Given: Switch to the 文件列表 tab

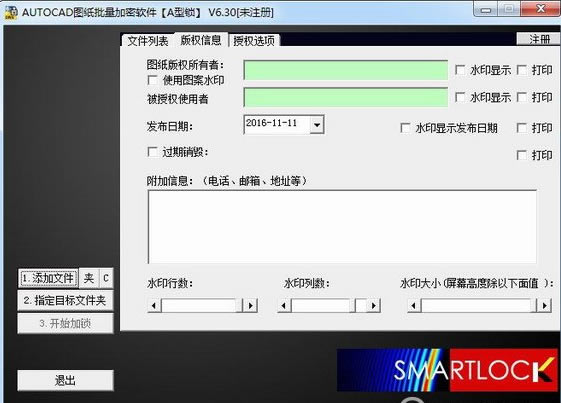Looking at the screenshot, I should tap(147, 40).
